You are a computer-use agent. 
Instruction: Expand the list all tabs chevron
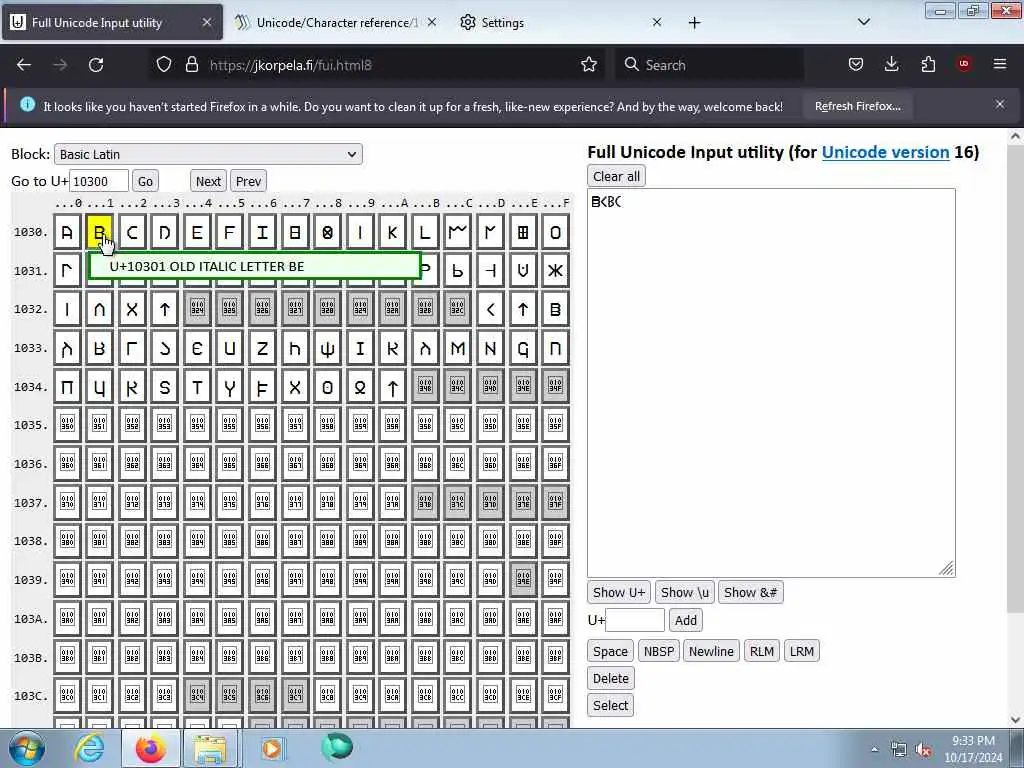click(864, 22)
